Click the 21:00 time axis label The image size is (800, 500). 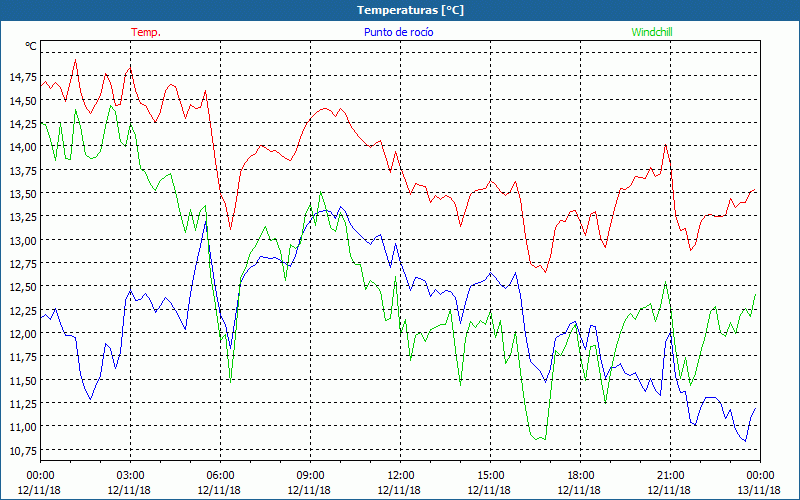tap(670, 476)
